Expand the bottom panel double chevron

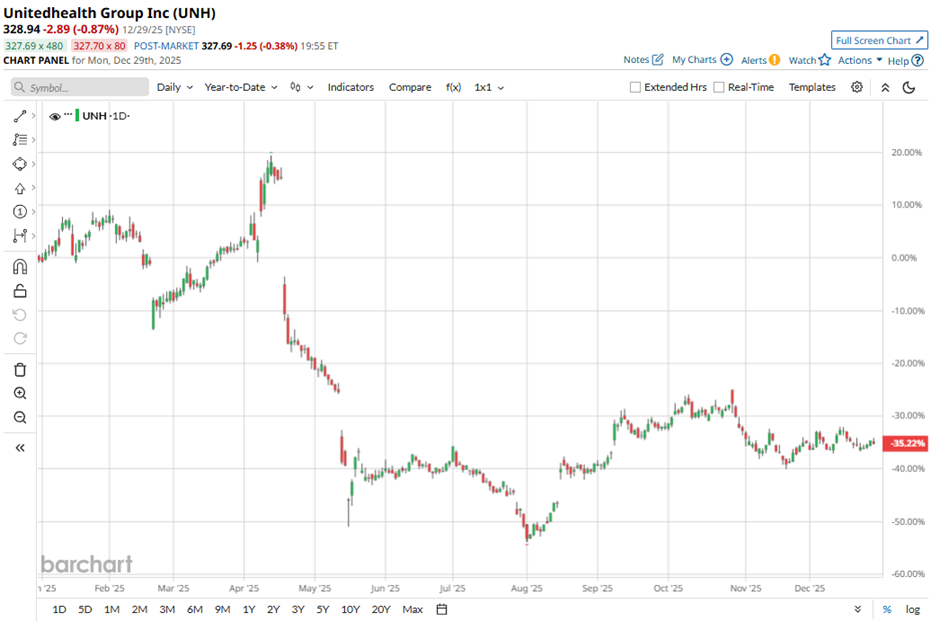[858, 609]
